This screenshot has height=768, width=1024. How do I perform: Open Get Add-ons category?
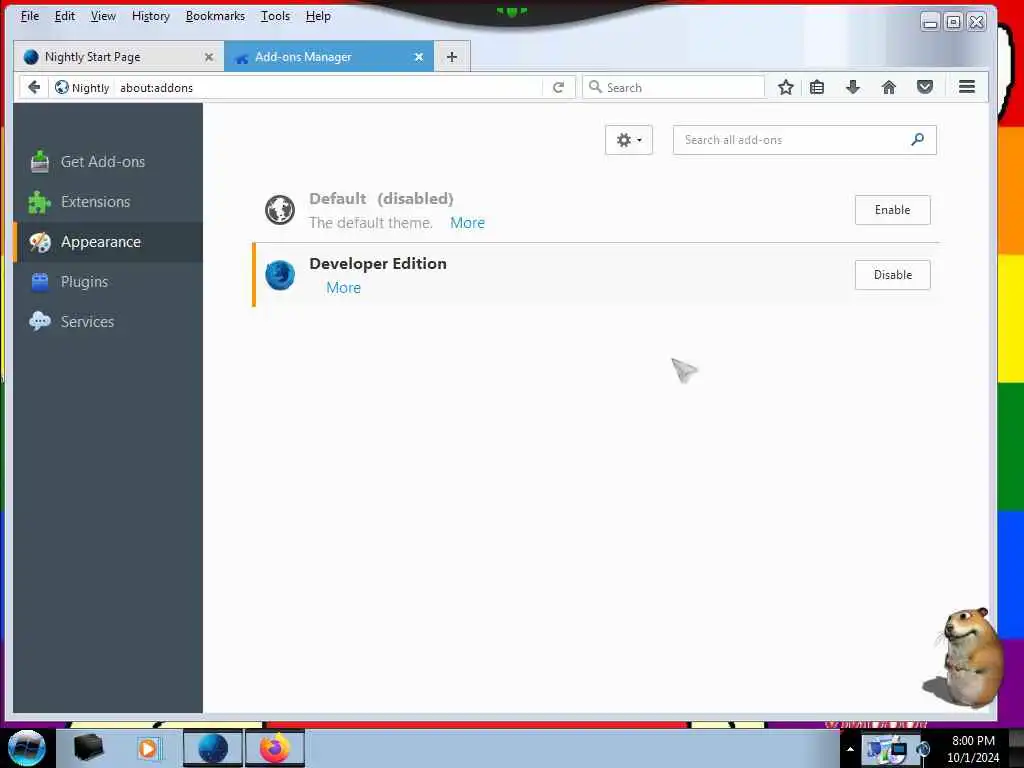[x=108, y=161]
